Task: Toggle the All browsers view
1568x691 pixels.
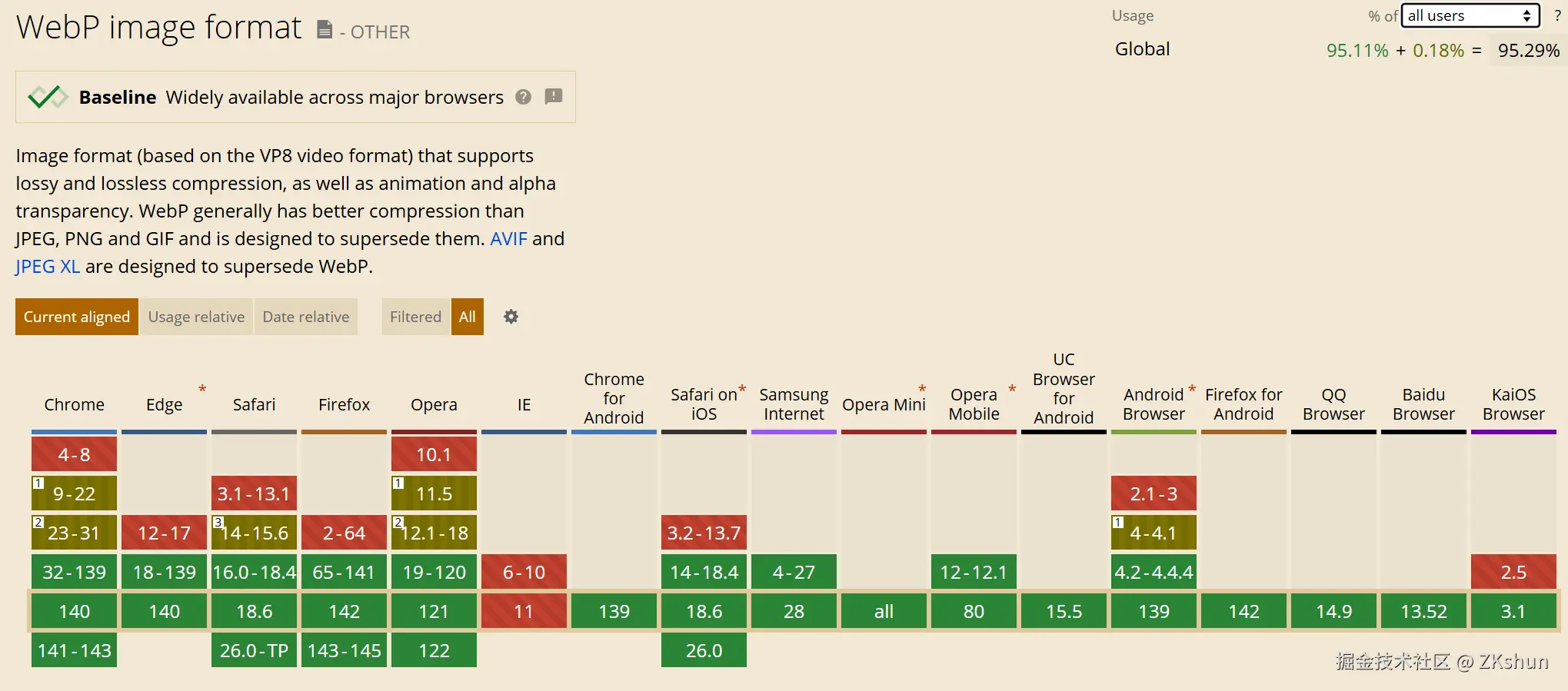Action: click(x=468, y=317)
